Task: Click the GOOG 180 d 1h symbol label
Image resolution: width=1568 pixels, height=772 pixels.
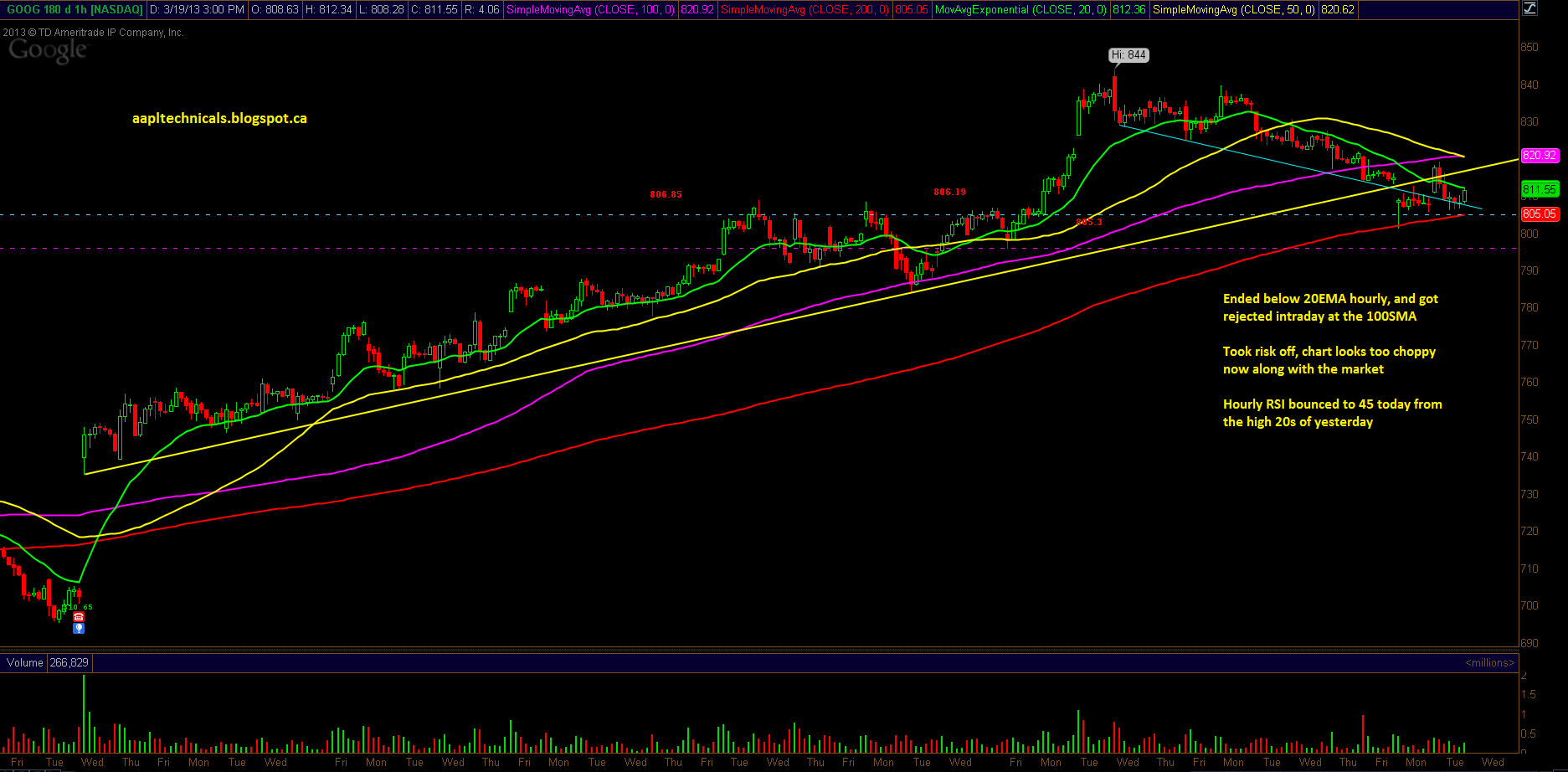Action: tap(75, 10)
